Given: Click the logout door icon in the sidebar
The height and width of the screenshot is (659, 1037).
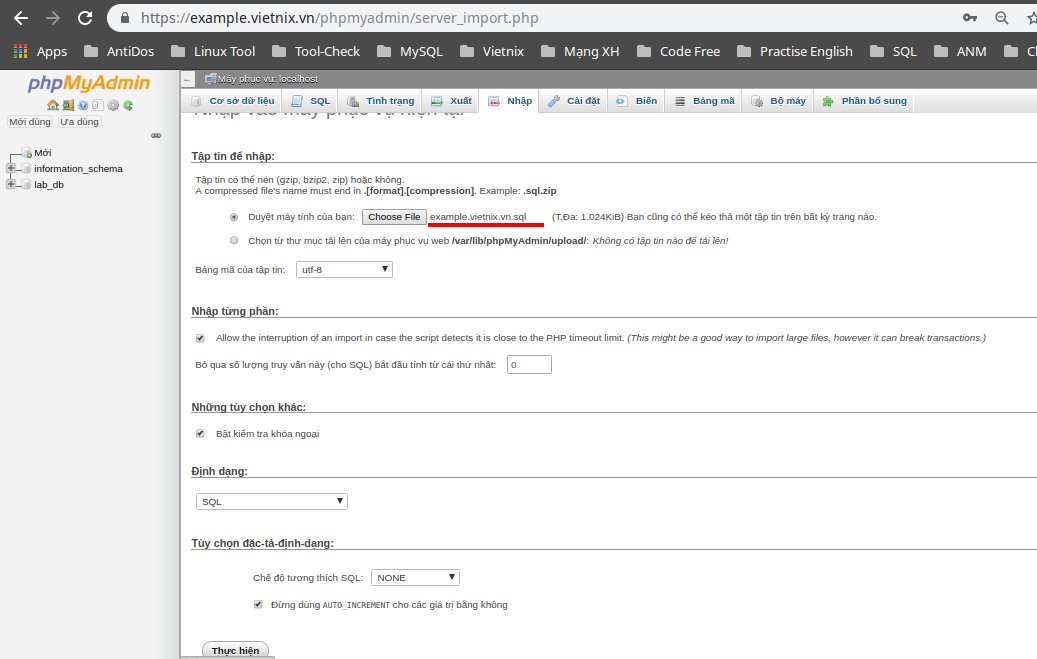Looking at the screenshot, I should pyautogui.click(x=68, y=105).
